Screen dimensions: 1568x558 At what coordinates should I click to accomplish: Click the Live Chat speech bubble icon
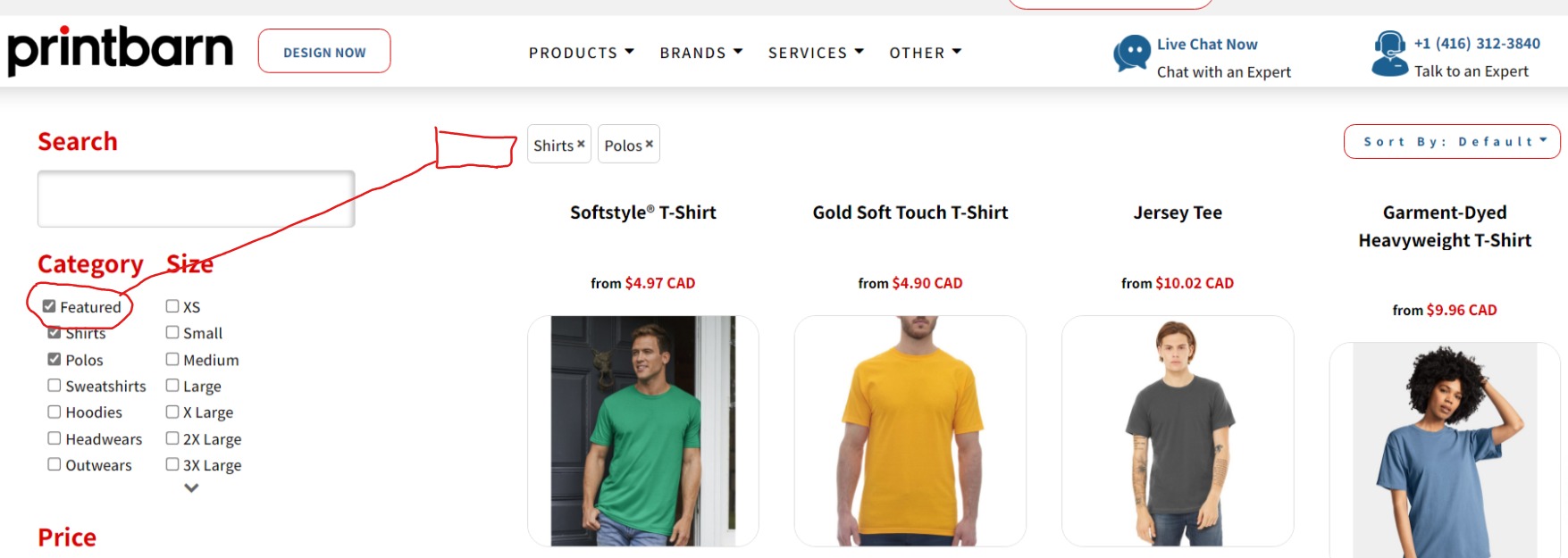click(1131, 54)
